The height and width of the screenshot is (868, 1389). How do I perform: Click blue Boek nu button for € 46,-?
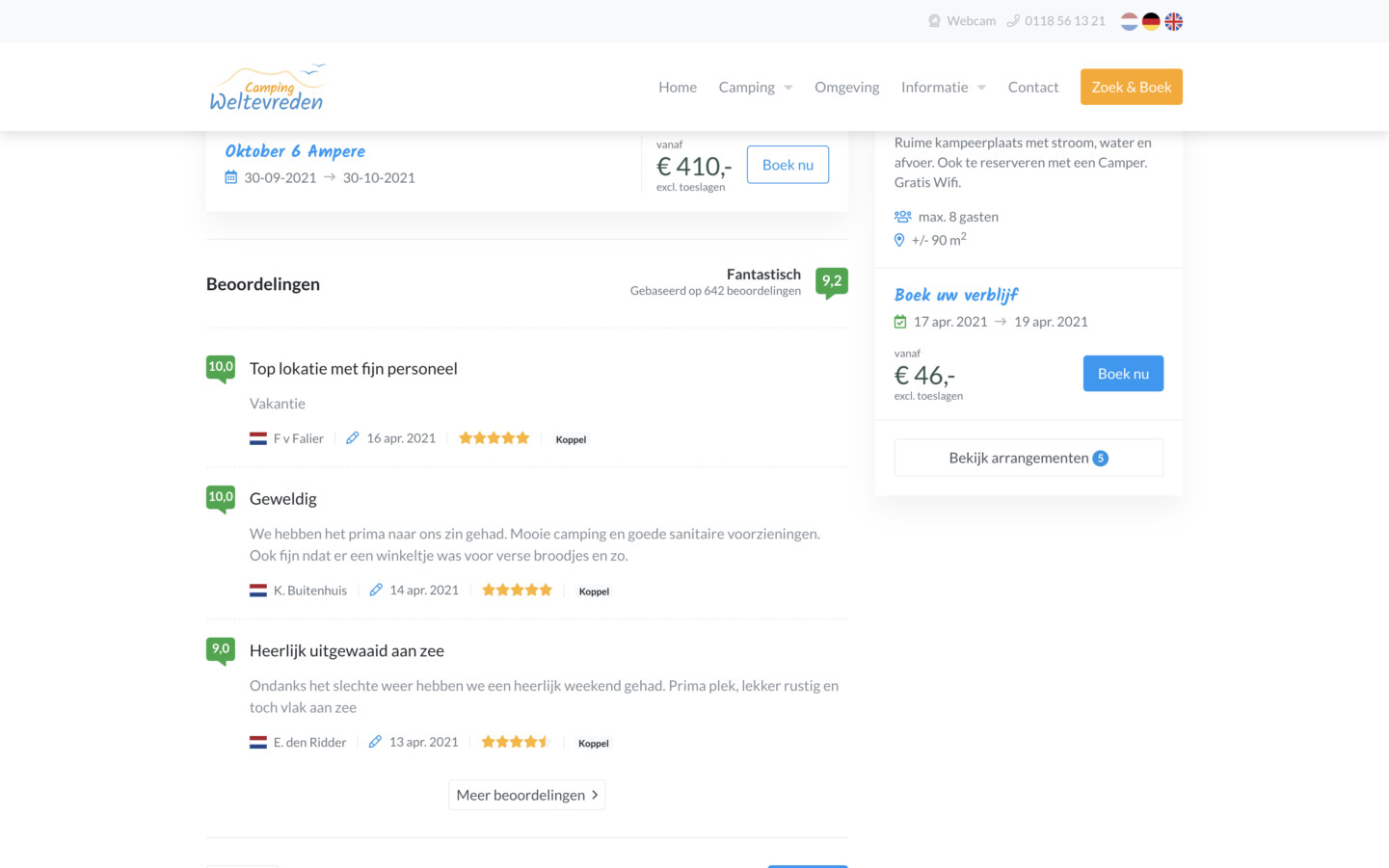(x=1123, y=374)
